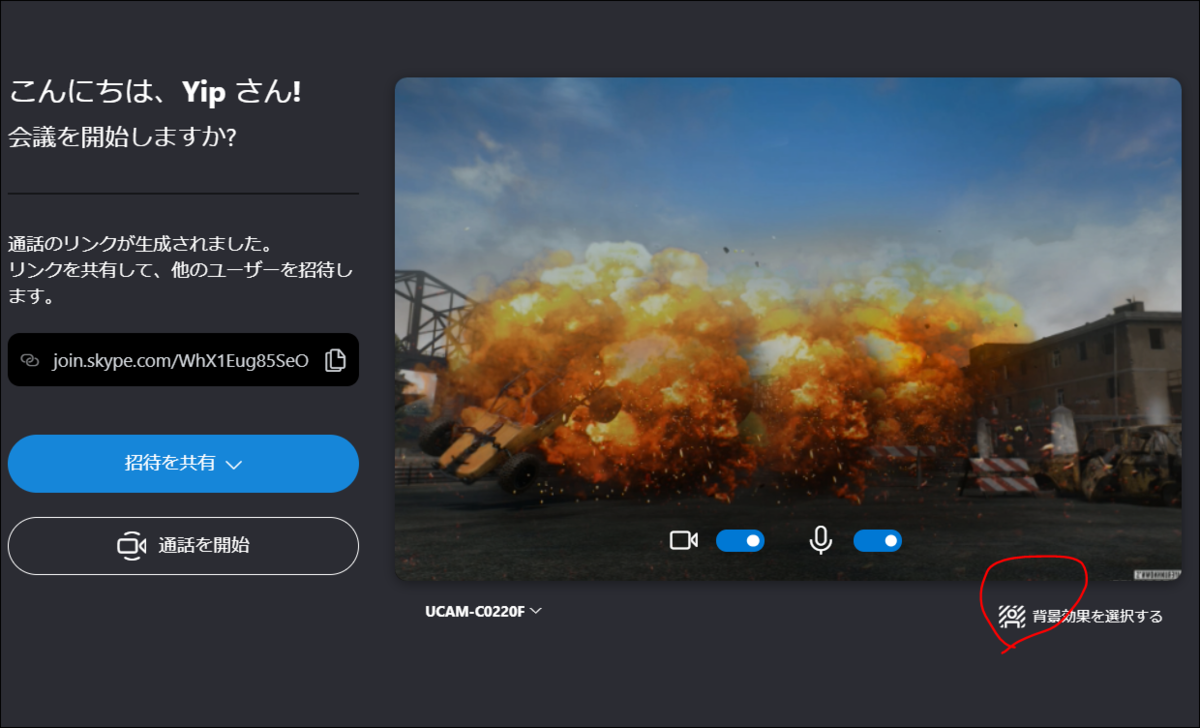Click the camera preview video area
Screen dimensions: 1200x728
click(788, 329)
